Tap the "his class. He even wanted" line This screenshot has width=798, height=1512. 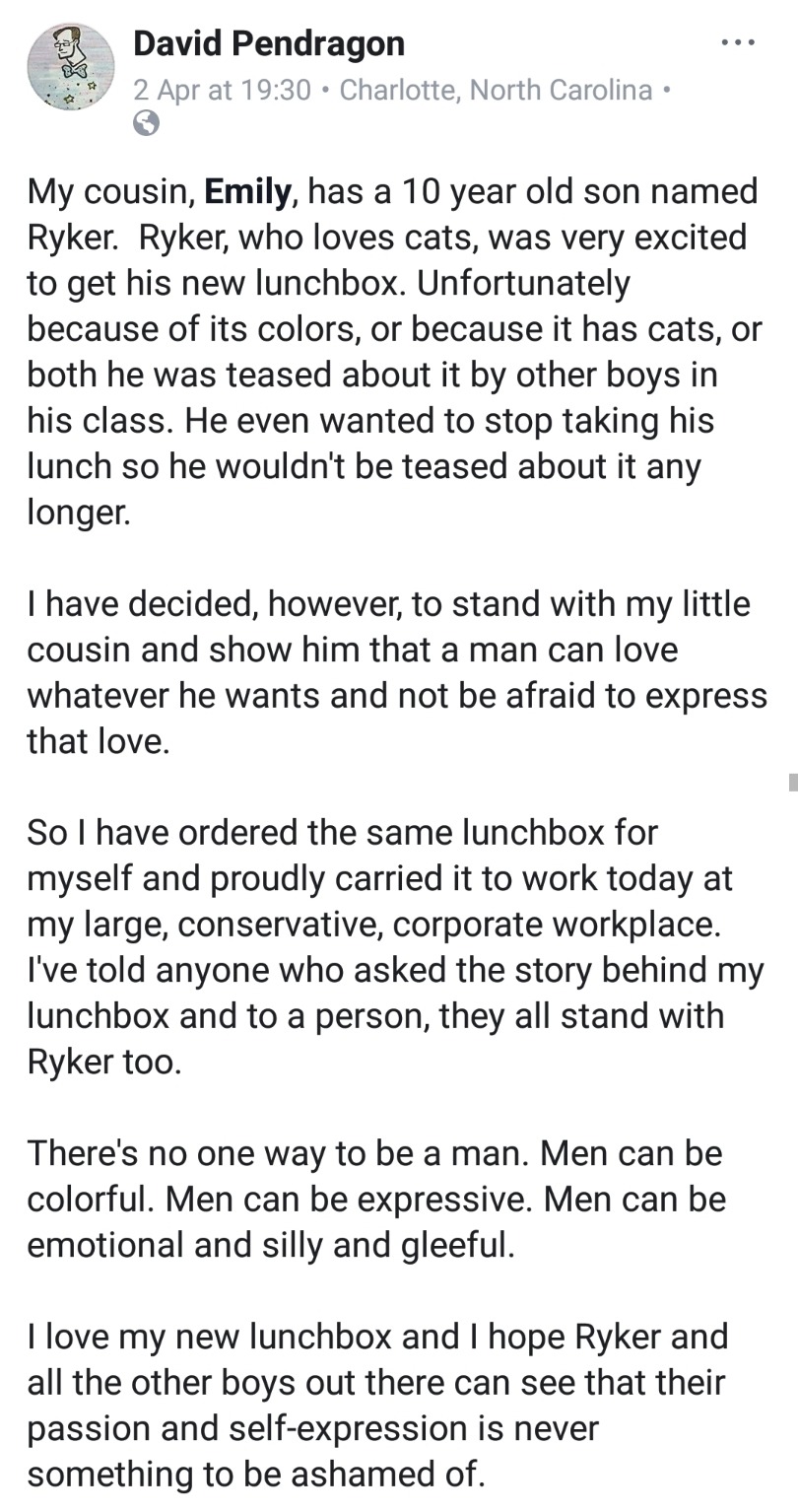pos(369,420)
